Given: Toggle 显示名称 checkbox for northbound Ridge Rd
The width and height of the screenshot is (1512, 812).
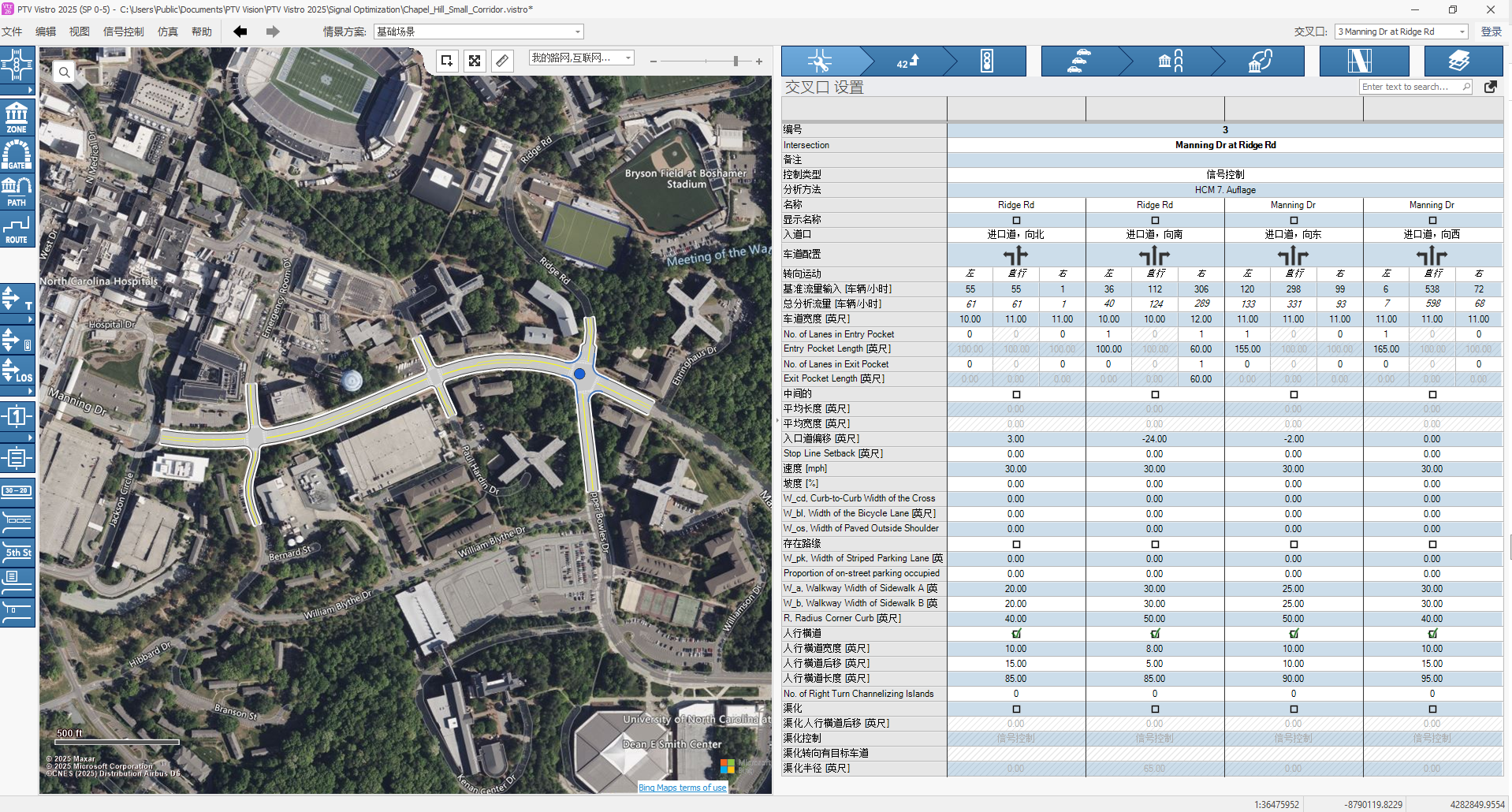Looking at the screenshot, I should click(x=1016, y=220).
